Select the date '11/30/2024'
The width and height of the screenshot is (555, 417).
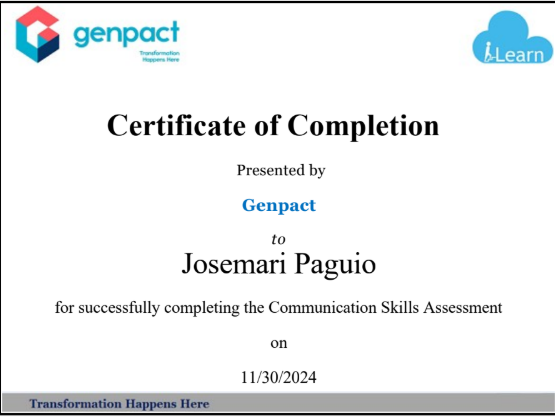[279, 377]
